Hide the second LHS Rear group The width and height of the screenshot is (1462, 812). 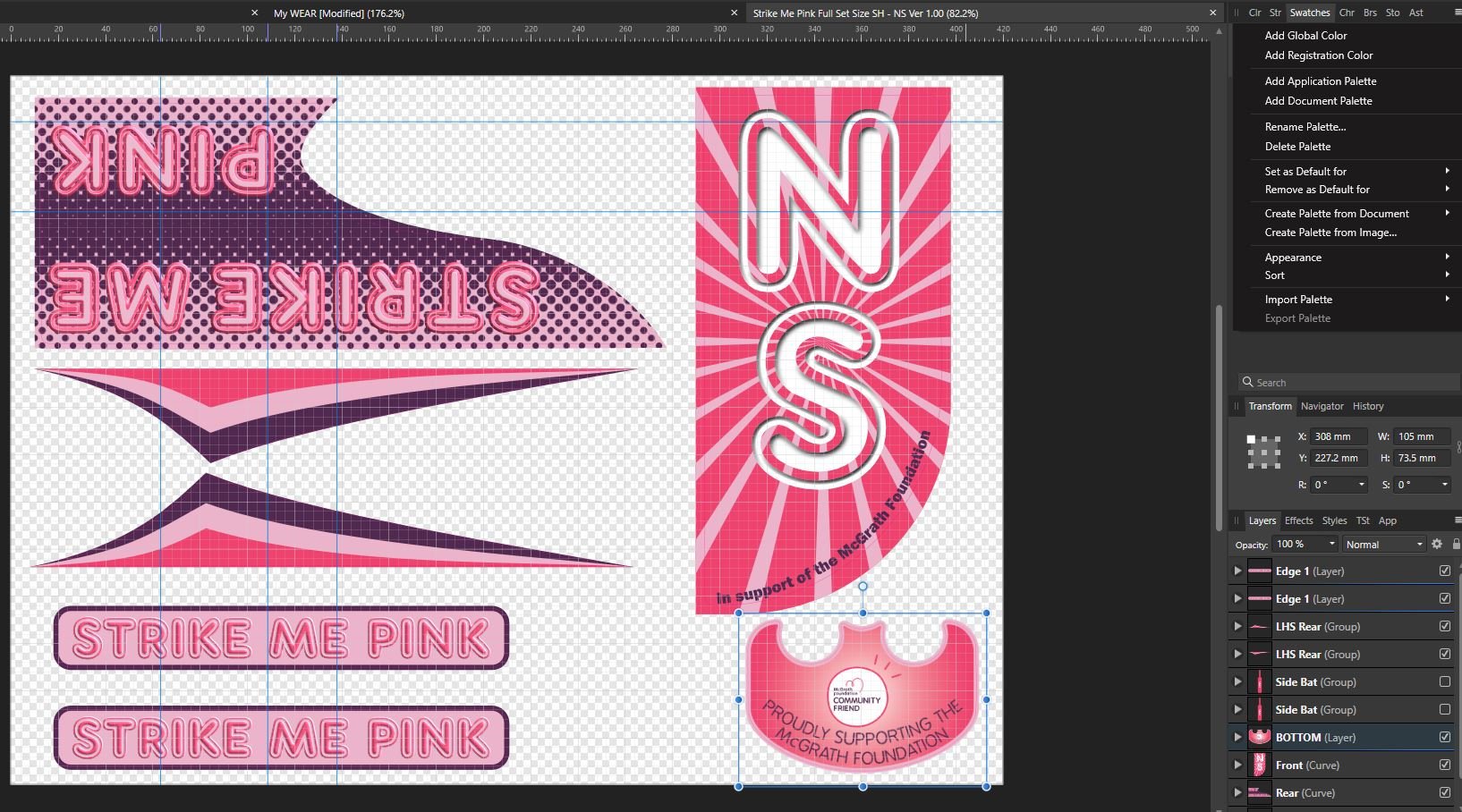1445,654
